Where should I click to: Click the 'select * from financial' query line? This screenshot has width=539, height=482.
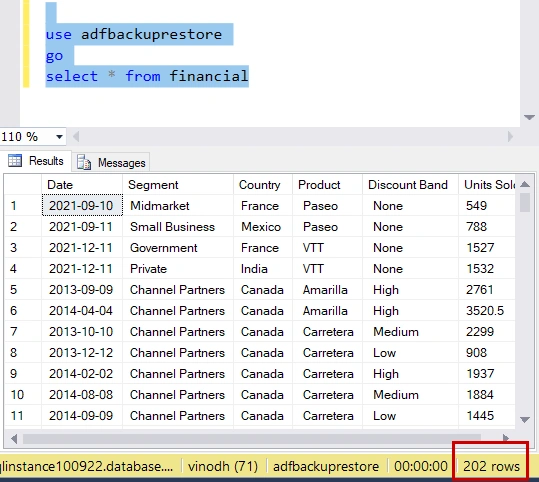147,76
